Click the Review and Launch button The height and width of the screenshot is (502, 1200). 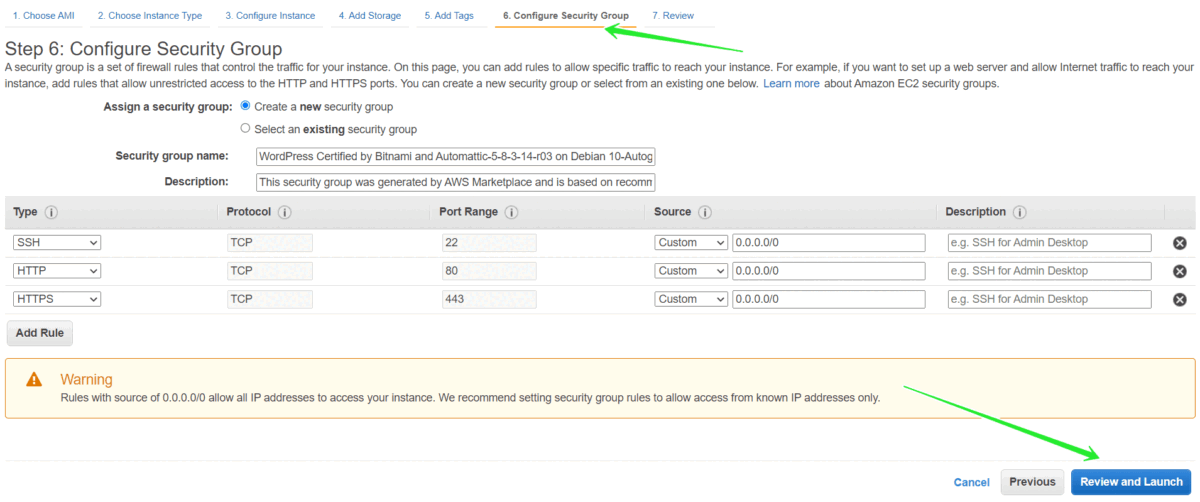click(1131, 482)
